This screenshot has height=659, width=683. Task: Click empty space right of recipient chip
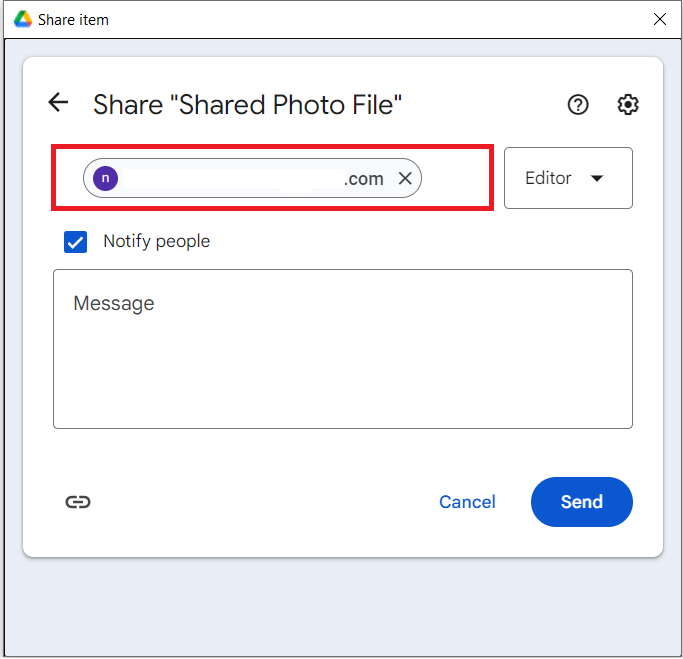(x=455, y=178)
